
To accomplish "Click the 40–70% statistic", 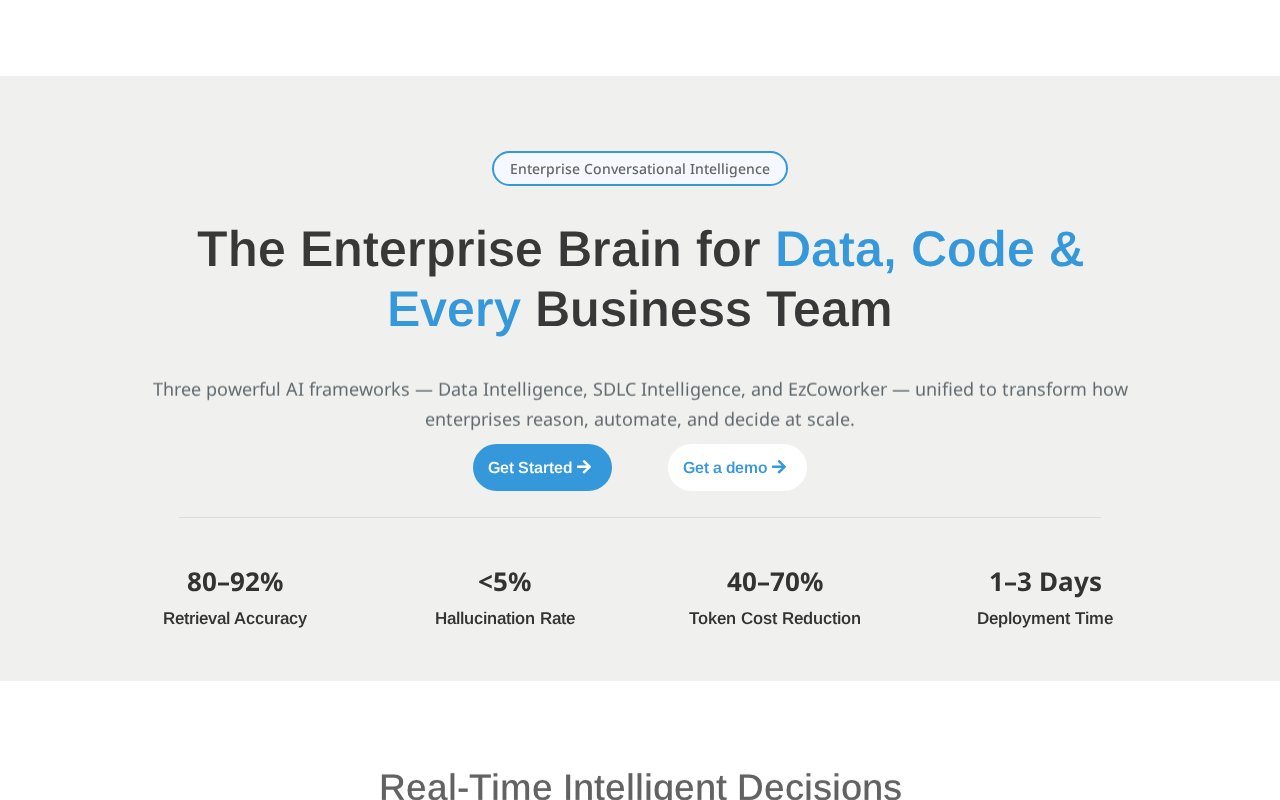I will tap(775, 581).
